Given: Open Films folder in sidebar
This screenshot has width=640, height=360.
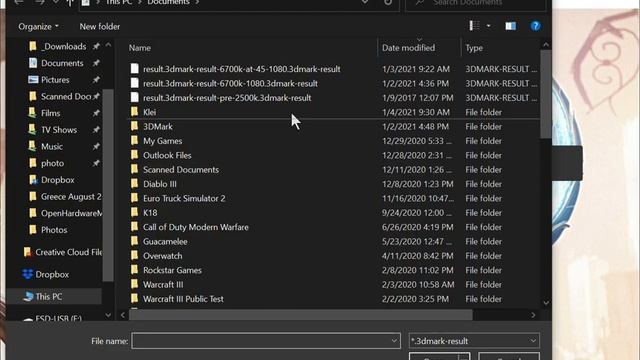Looking at the screenshot, I should (50, 113).
